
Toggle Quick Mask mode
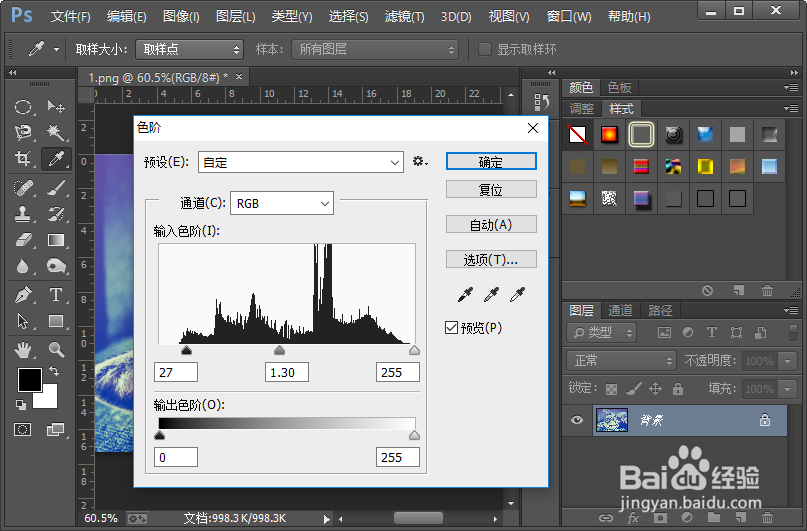pyautogui.click(x=23, y=429)
